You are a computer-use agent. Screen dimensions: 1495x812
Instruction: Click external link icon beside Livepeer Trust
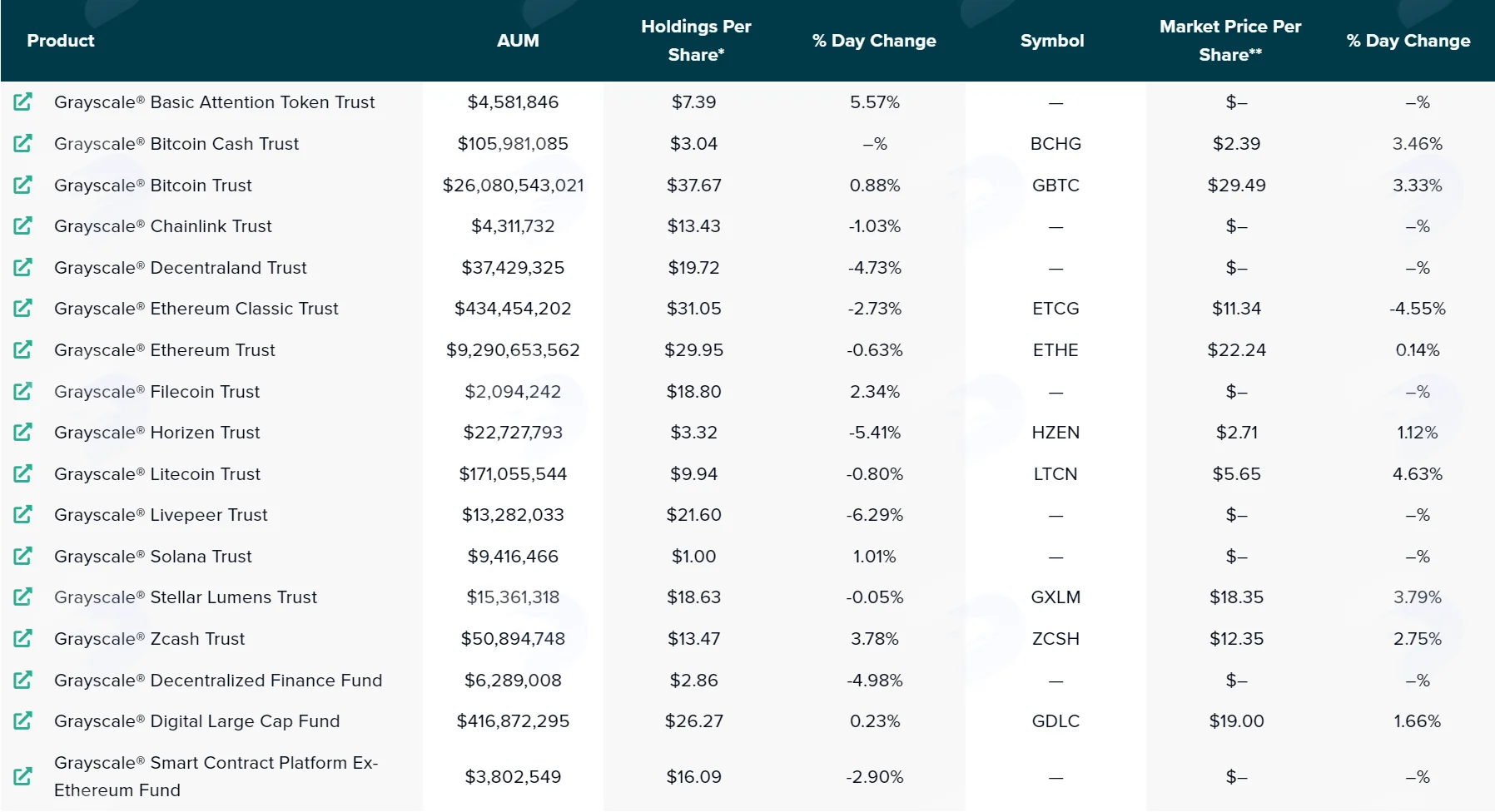22,514
